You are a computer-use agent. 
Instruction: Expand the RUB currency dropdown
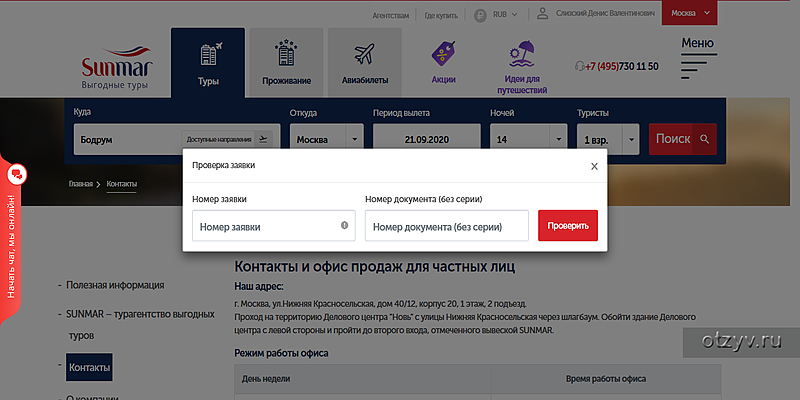pos(496,15)
